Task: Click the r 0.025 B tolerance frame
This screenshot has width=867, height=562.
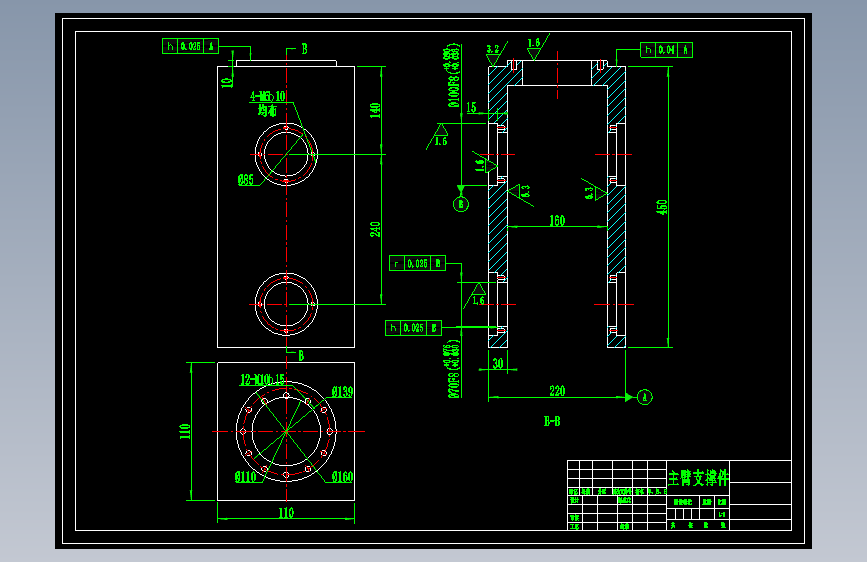Action: pyautogui.click(x=417, y=263)
